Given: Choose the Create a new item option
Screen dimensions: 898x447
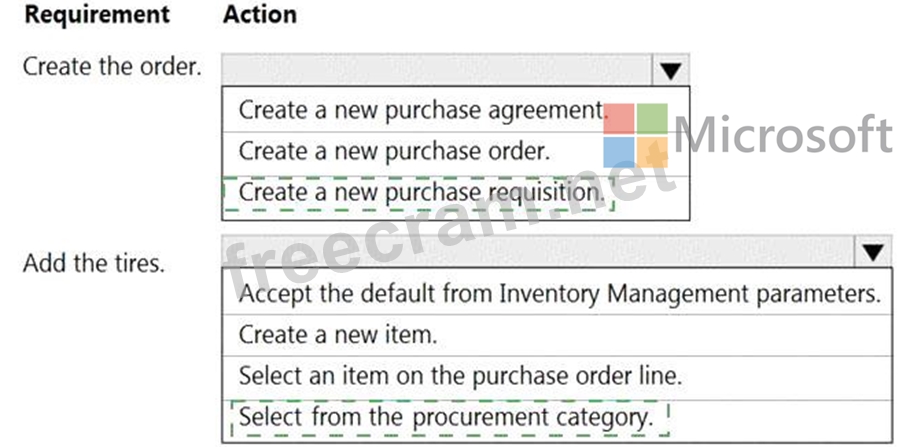Looking at the screenshot, I should click(x=338, y=334).
